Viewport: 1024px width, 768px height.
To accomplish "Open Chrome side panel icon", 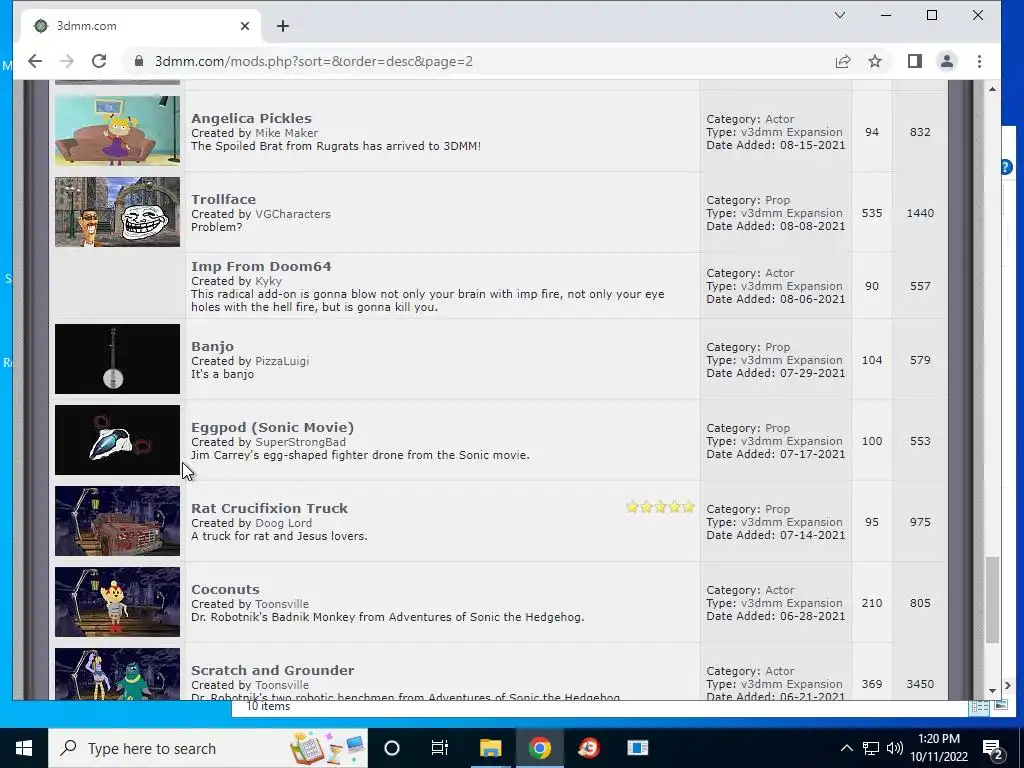I will click(914, 61).
